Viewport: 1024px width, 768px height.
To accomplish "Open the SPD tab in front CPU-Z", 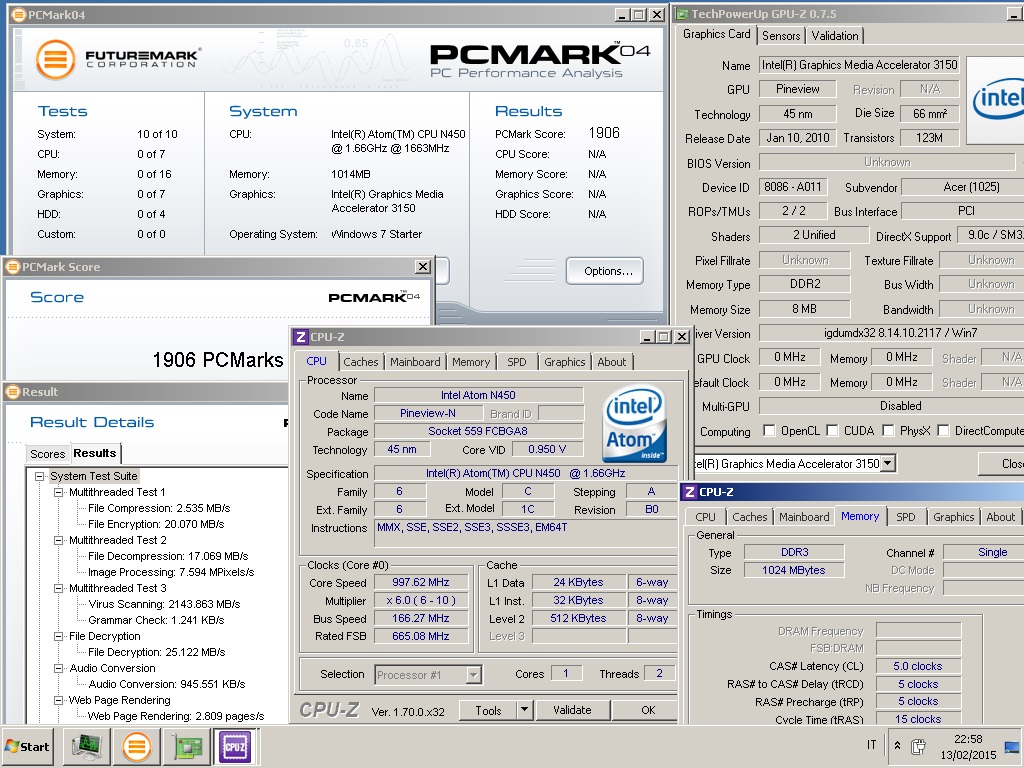I will coord(517,362).
